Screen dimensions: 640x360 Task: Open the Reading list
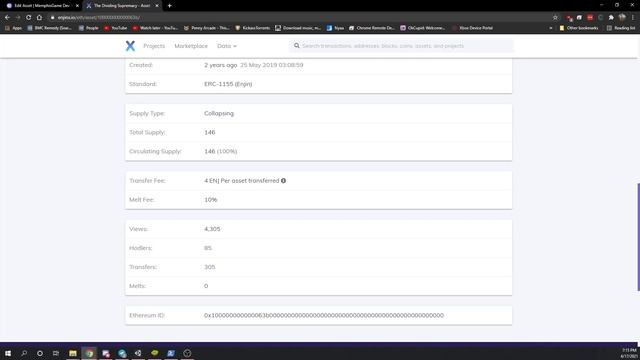tap(621, 28)
